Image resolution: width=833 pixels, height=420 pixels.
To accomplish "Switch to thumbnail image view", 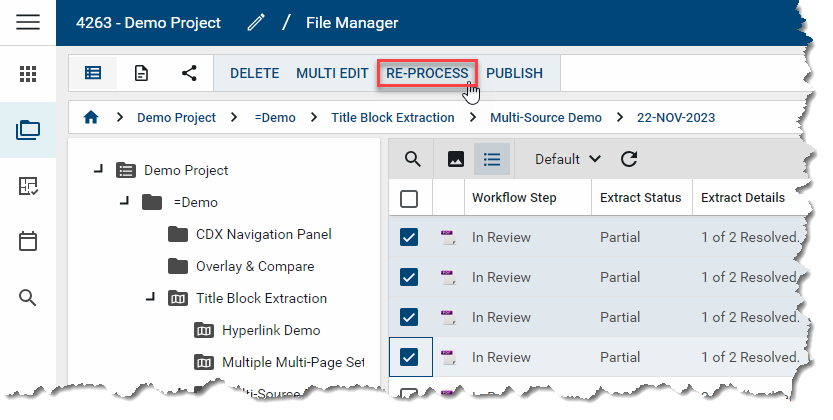I will pos(455,159).
